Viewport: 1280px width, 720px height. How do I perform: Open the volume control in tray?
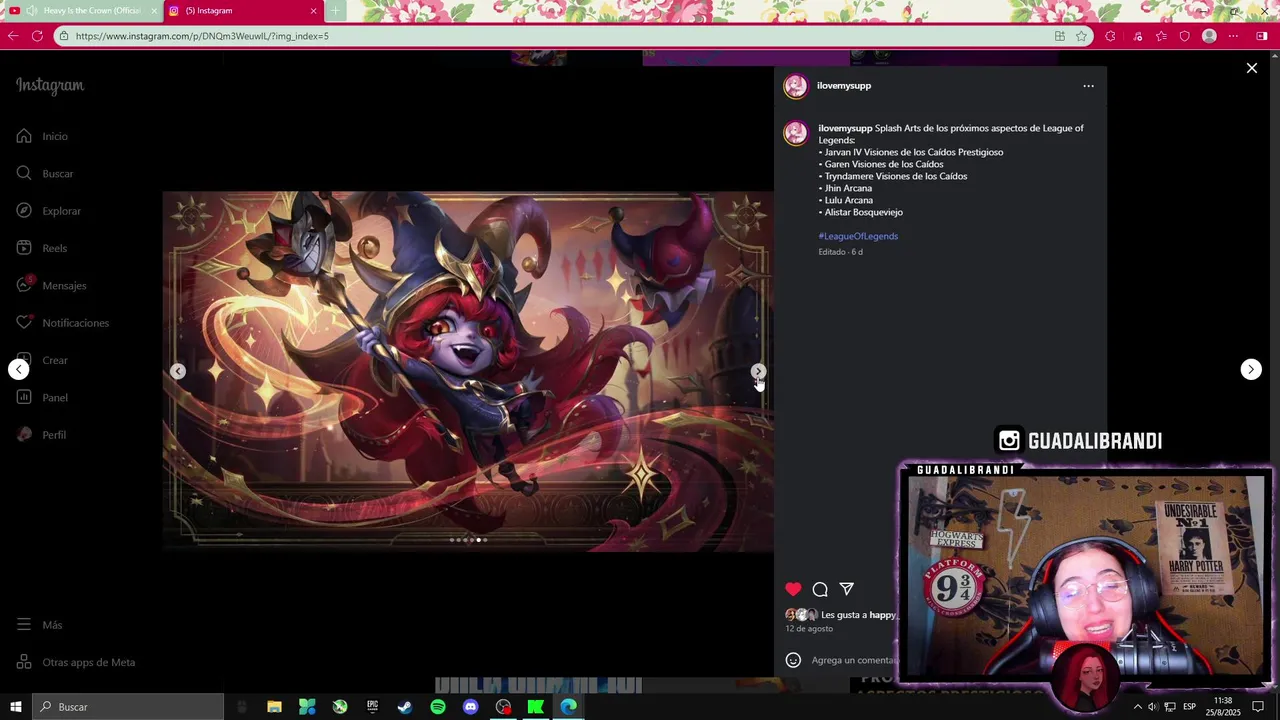[1153, 707]
